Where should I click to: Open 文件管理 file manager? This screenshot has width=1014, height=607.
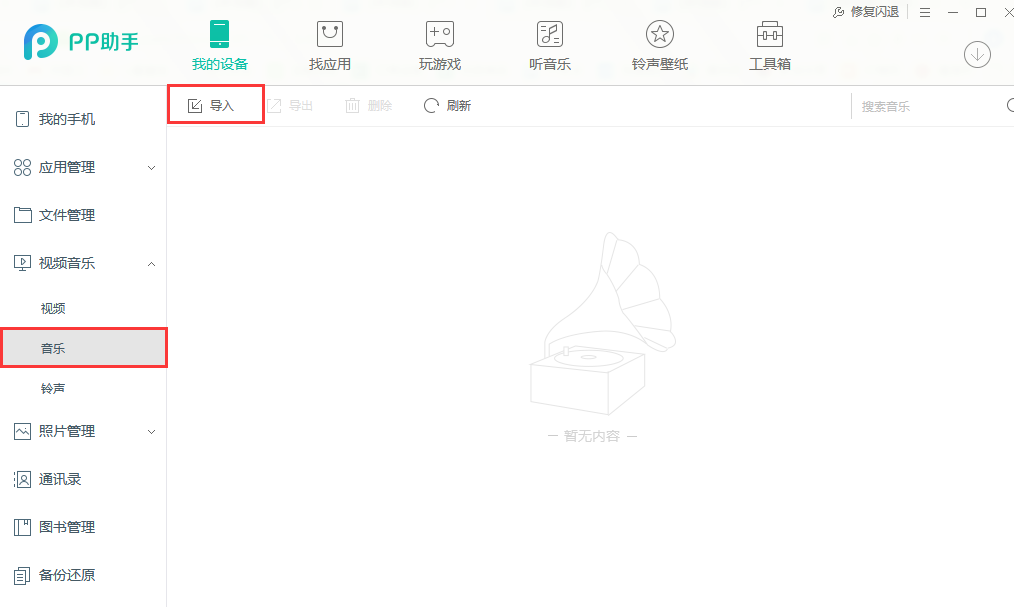[x=67, y=216]
